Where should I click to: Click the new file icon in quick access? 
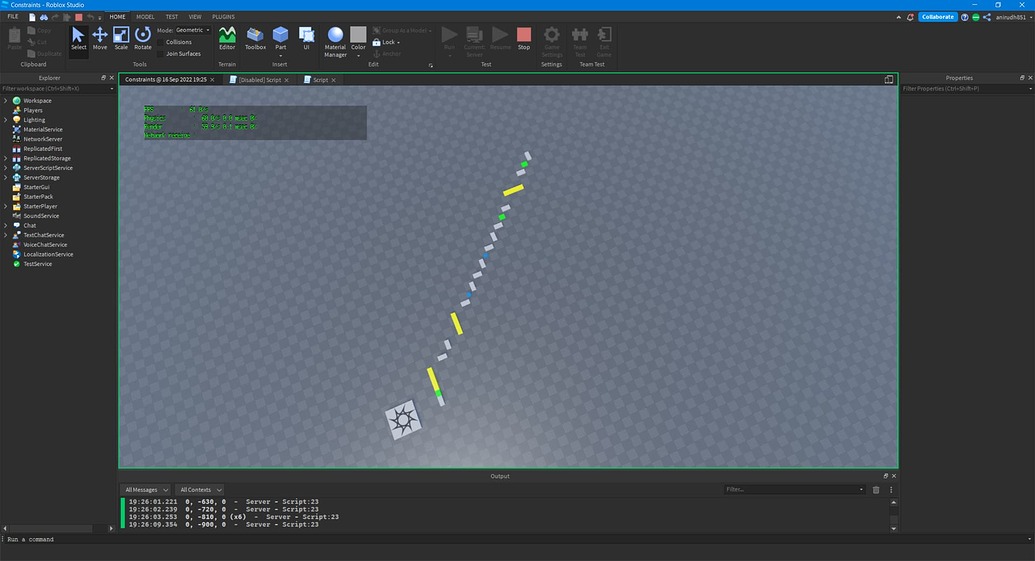point(32,17)
